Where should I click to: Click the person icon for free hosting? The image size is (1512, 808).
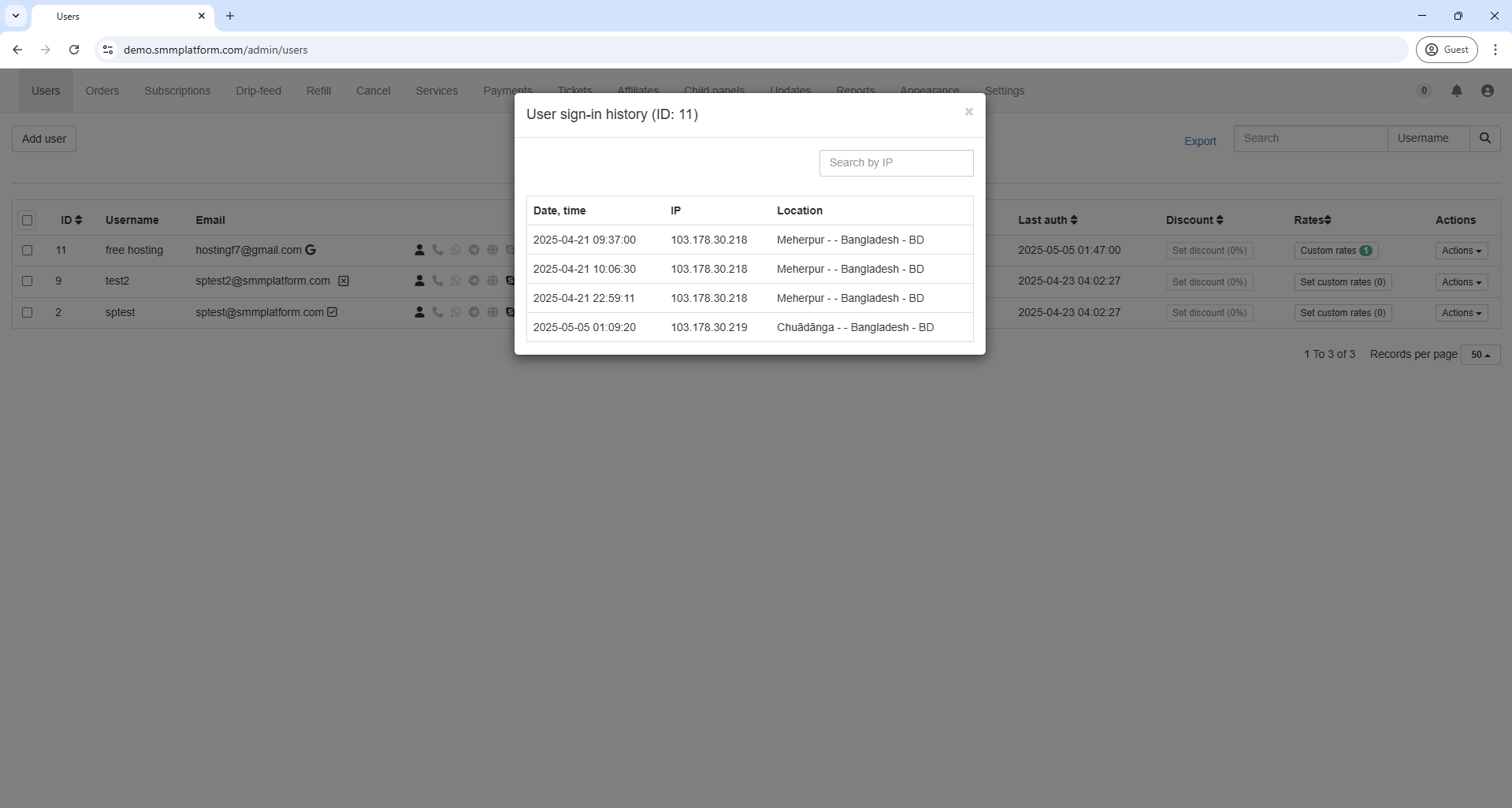pos(419,250)
